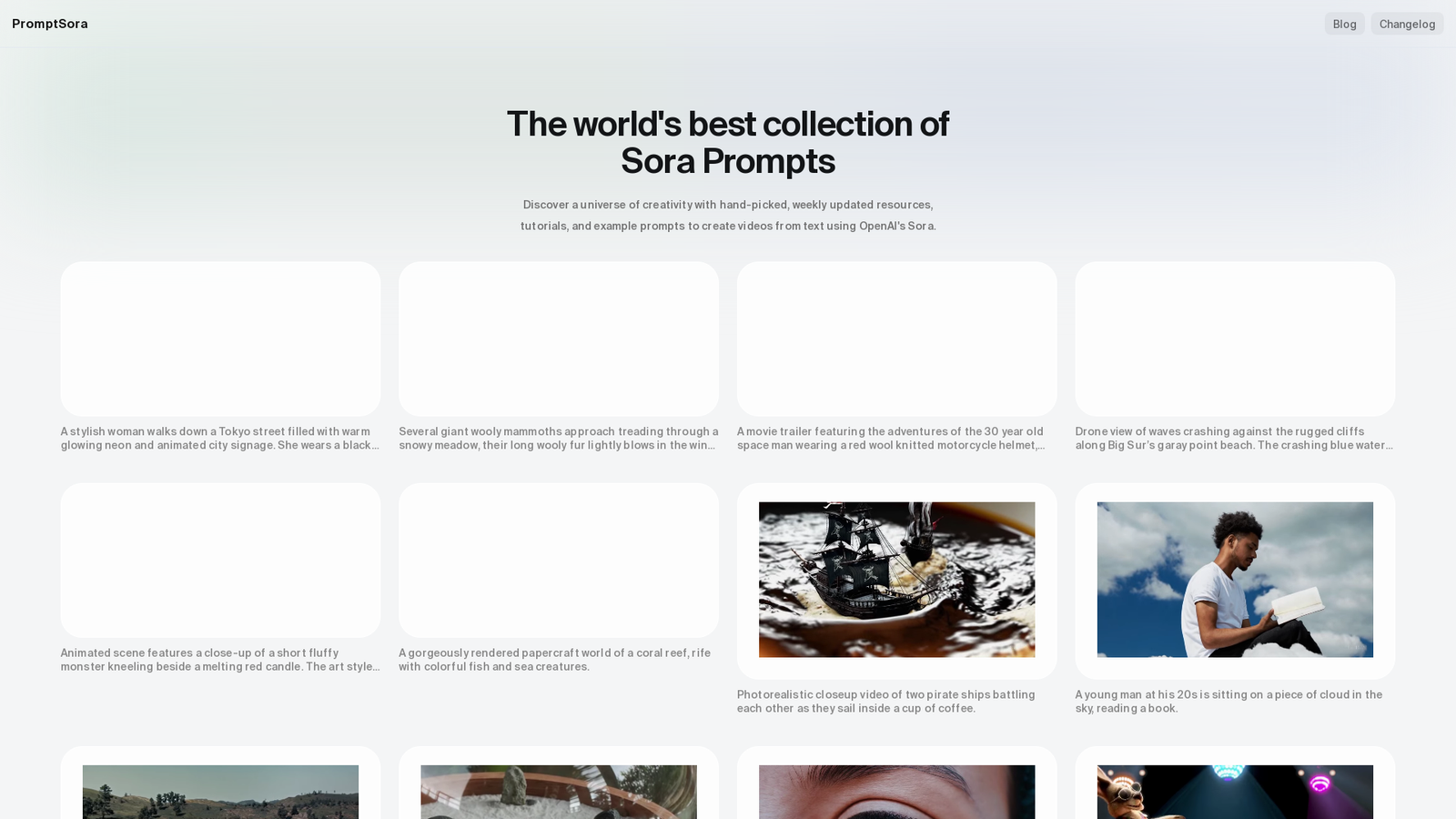Click the wooly mammoths prompt description

coord(559,439)
